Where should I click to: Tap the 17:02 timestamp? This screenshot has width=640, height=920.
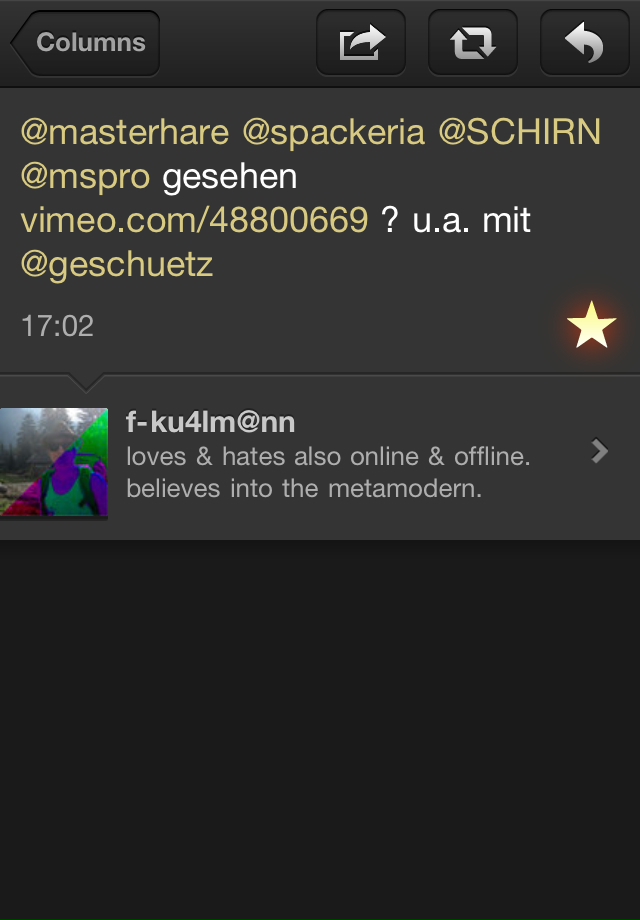pyautogui.click(x=57, y=326)
